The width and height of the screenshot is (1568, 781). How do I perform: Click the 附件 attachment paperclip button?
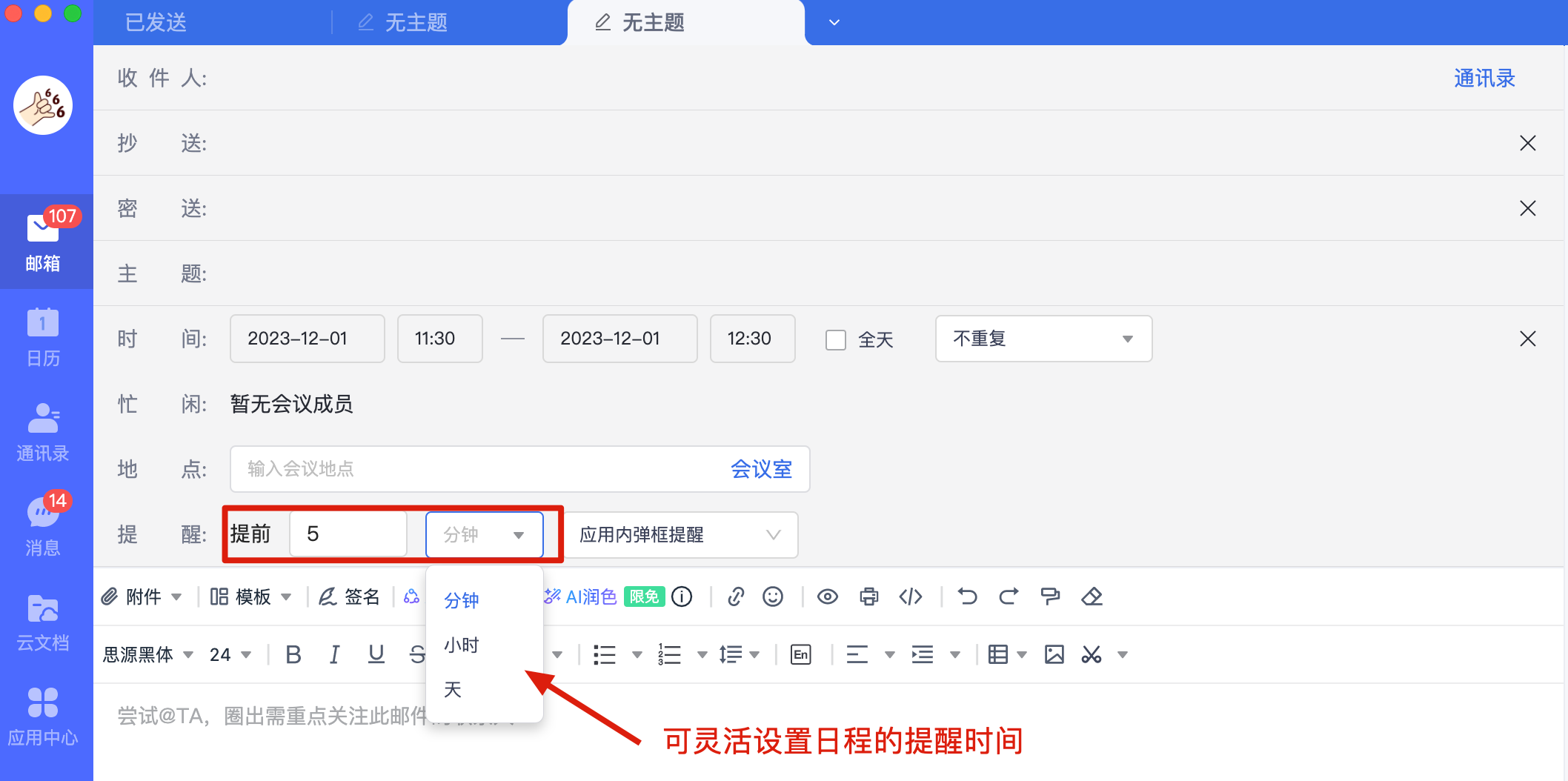tap(132, 596)
